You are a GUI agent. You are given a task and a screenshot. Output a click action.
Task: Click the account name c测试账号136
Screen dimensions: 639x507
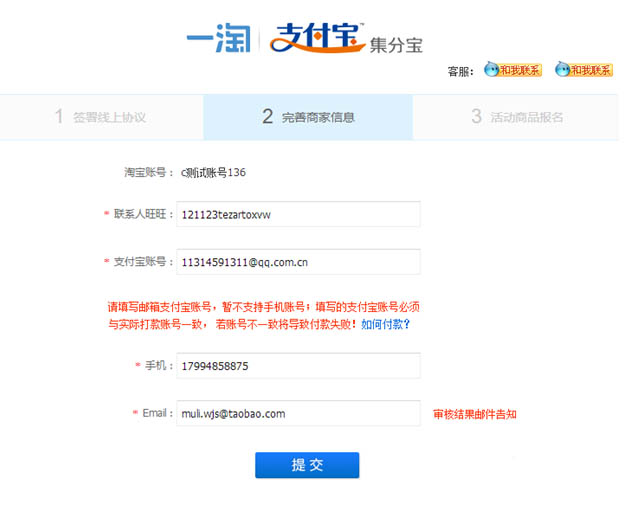coord(214,173)
